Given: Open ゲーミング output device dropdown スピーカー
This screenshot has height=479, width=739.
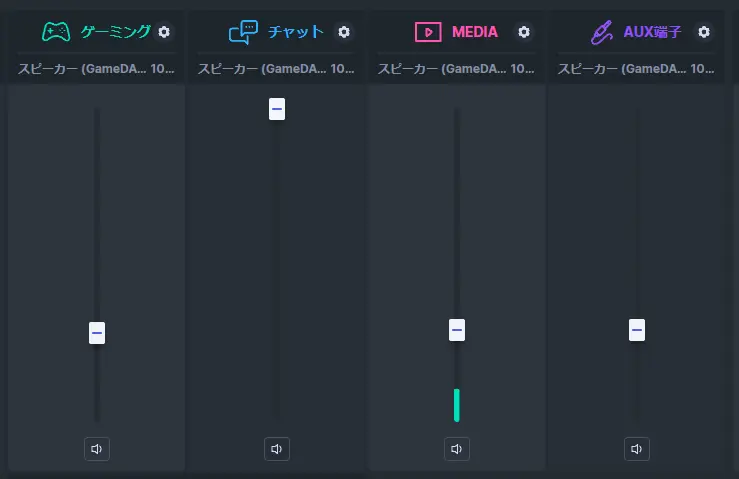Looking at the screenshot, I should click(x=96, y=69).
